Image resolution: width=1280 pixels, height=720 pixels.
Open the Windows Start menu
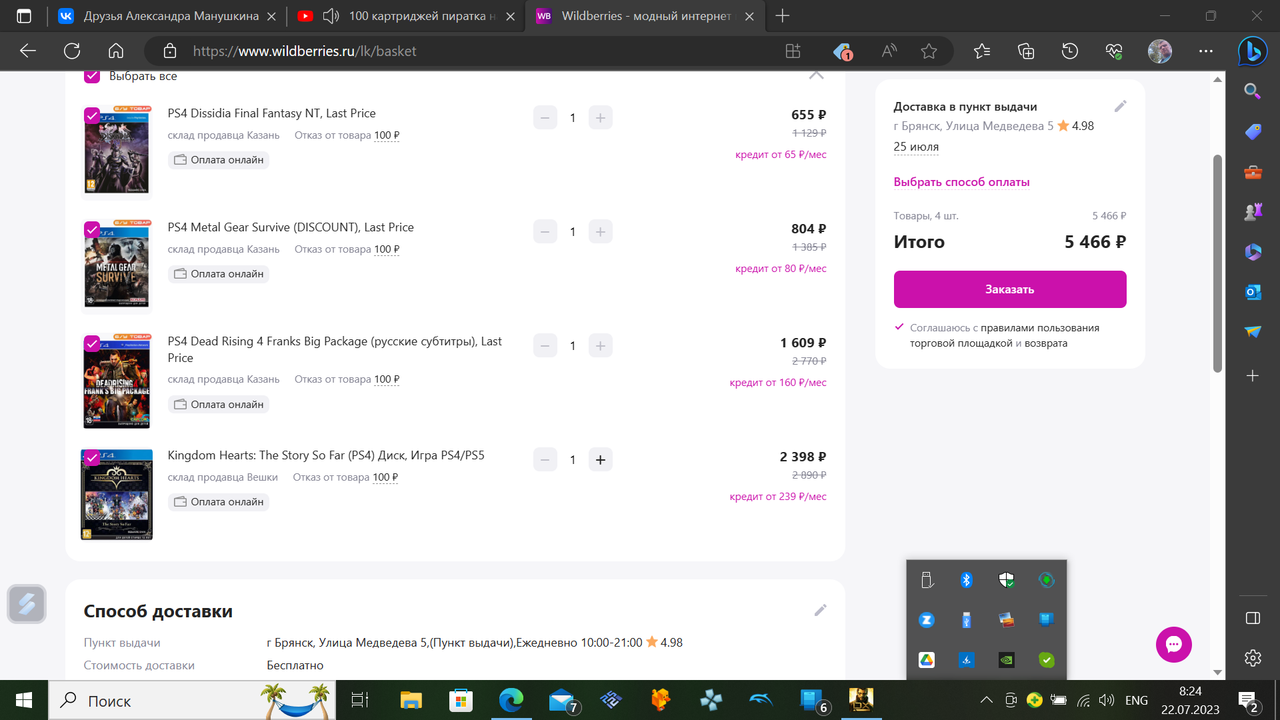[23, 700]
